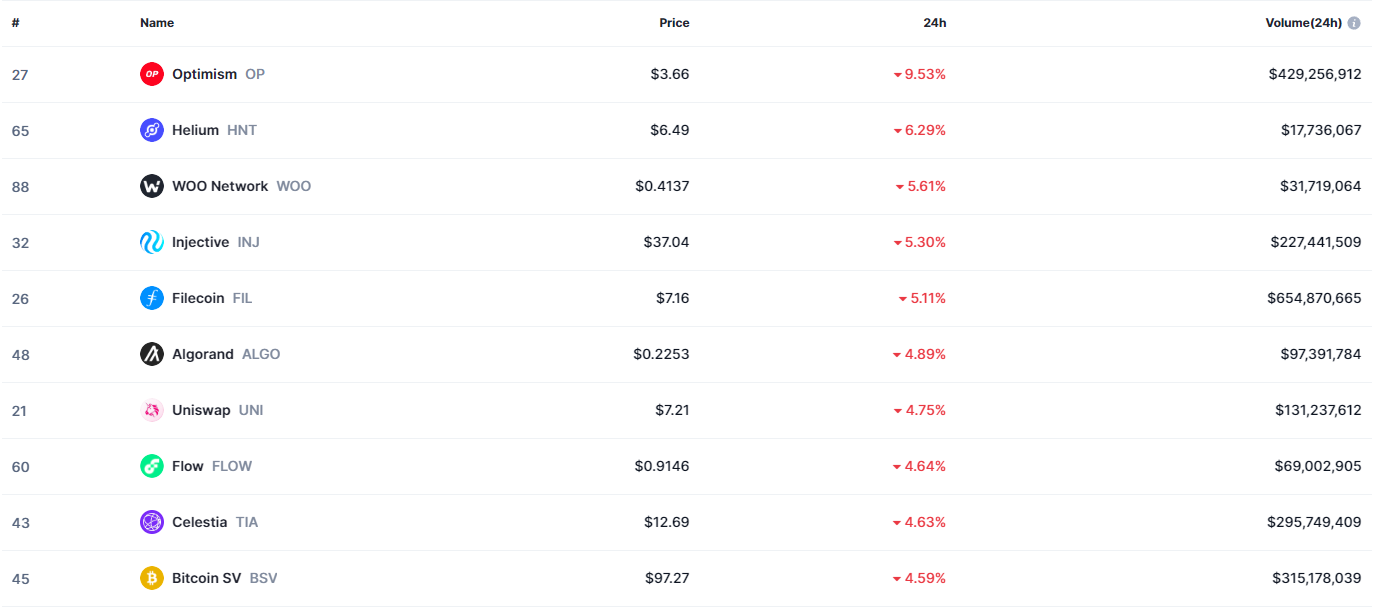Click the Optimism coin logo icon
The width and height of the screenshot is (1393, 611).
pyautogui.click(x=151, y=74)
